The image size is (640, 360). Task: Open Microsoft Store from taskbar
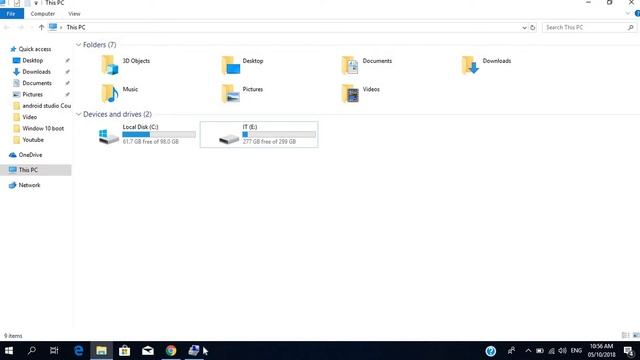[x=124, y=351]
